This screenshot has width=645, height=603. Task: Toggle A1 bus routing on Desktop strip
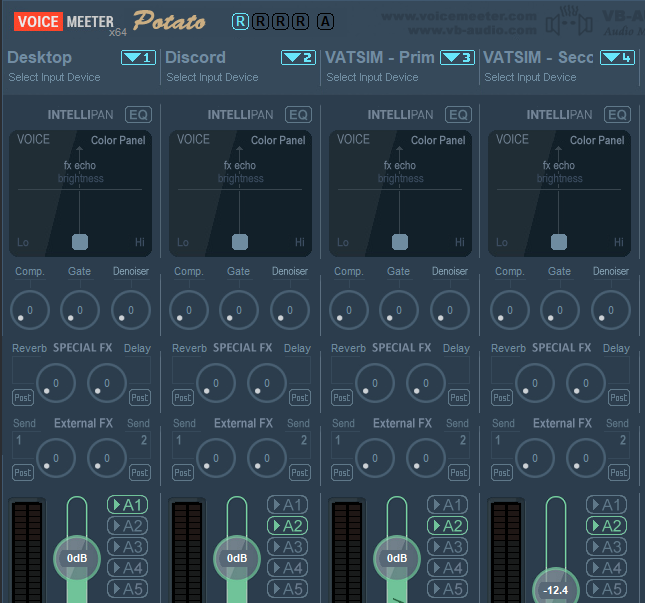tap(128, 505)
